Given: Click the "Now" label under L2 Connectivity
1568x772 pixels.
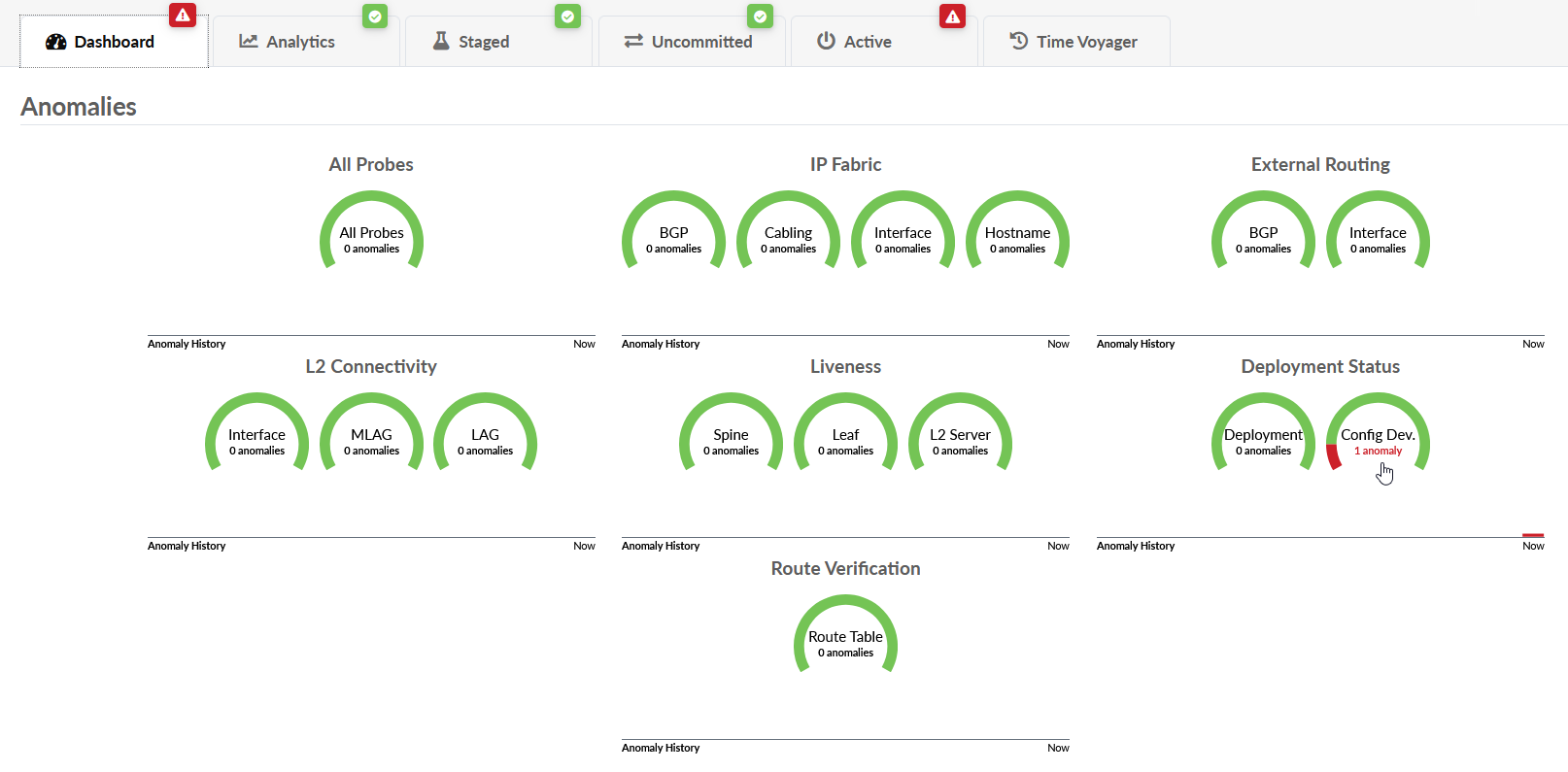Looking at the screenshot, I should pyautogui.click(x=584, y=546).
